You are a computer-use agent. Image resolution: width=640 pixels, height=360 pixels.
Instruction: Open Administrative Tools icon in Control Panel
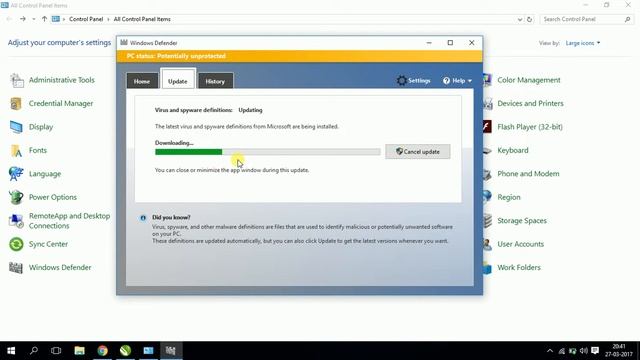point(17,80)
